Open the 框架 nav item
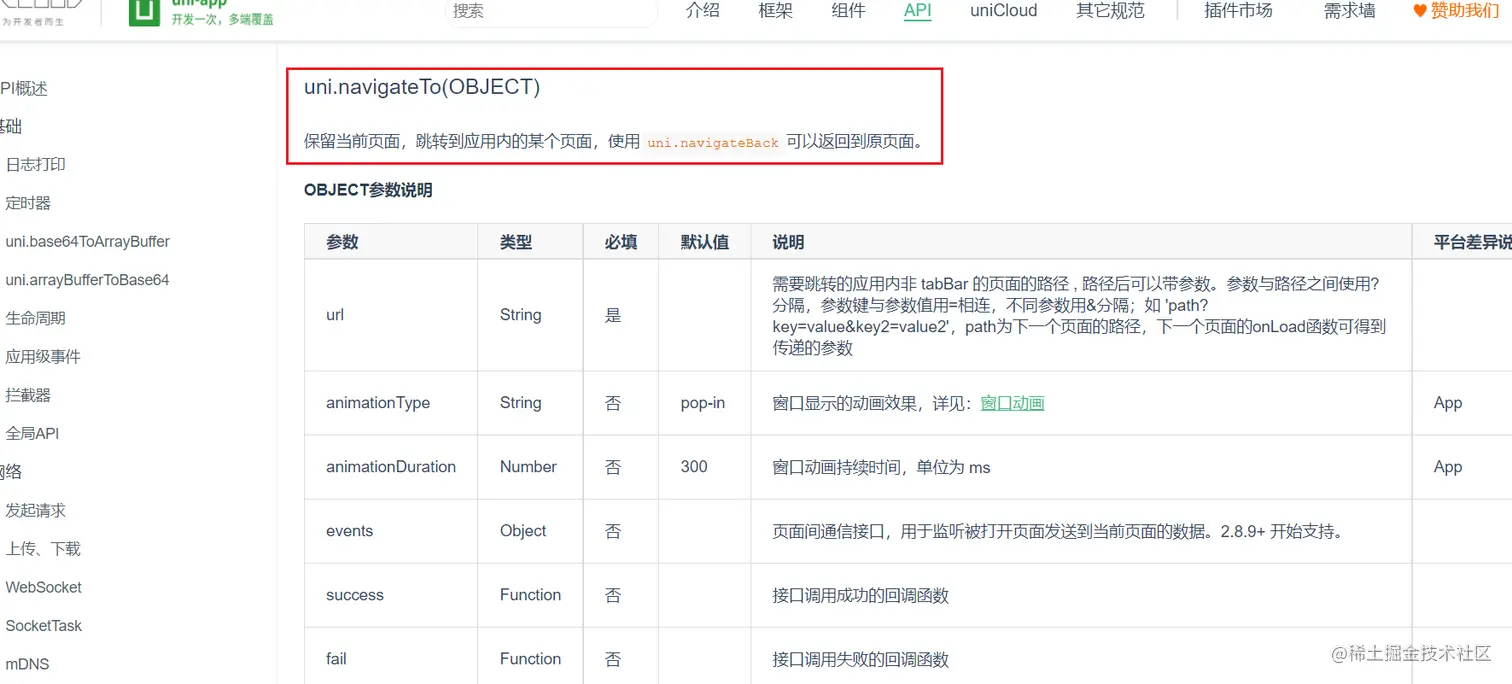The height and width of the screenshot is (684, 1512). coord(775,11)
